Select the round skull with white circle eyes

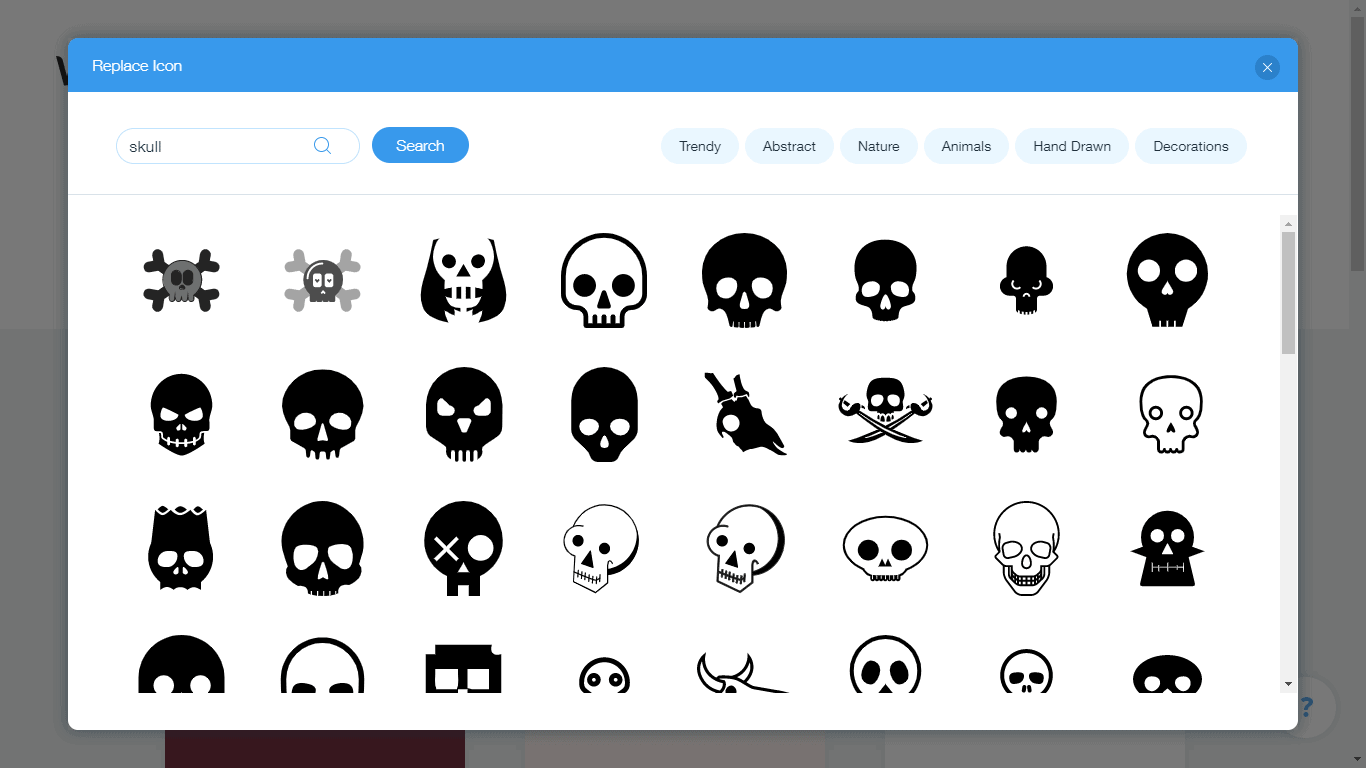coord(1167,280)
